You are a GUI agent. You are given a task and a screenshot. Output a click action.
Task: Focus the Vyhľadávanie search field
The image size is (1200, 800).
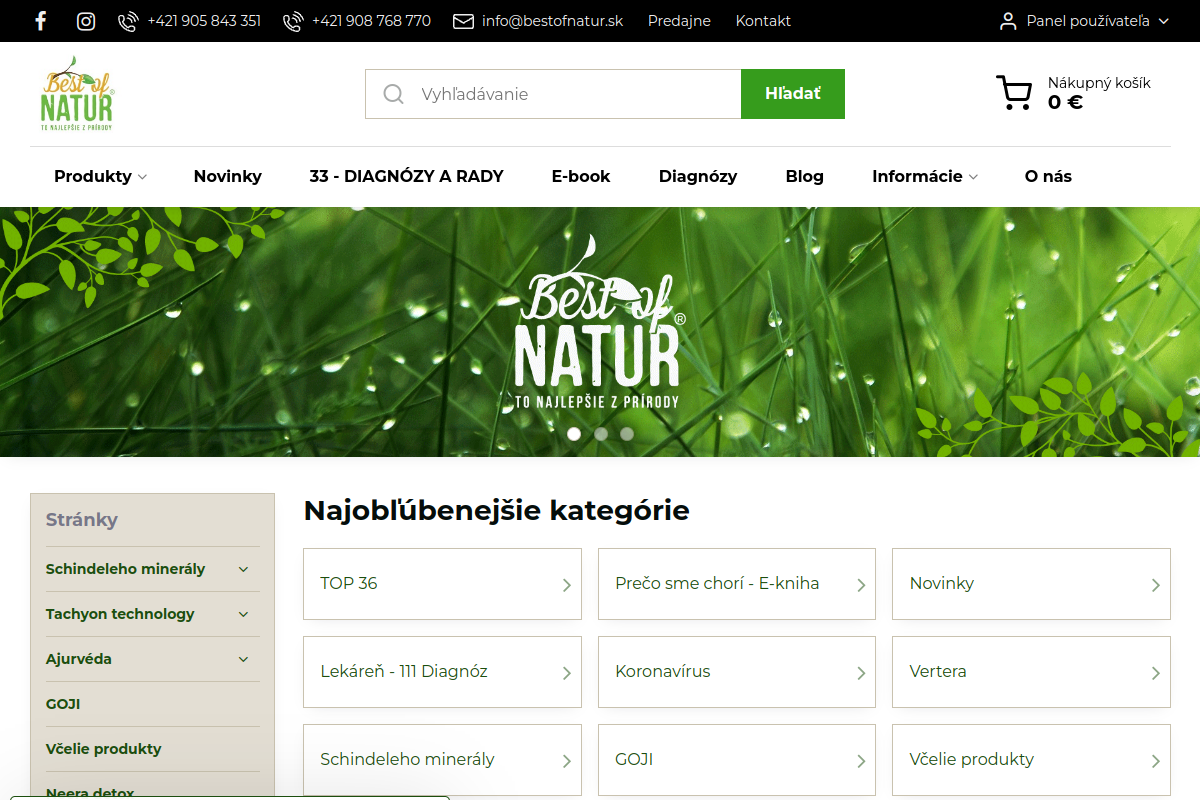(553, 94)
